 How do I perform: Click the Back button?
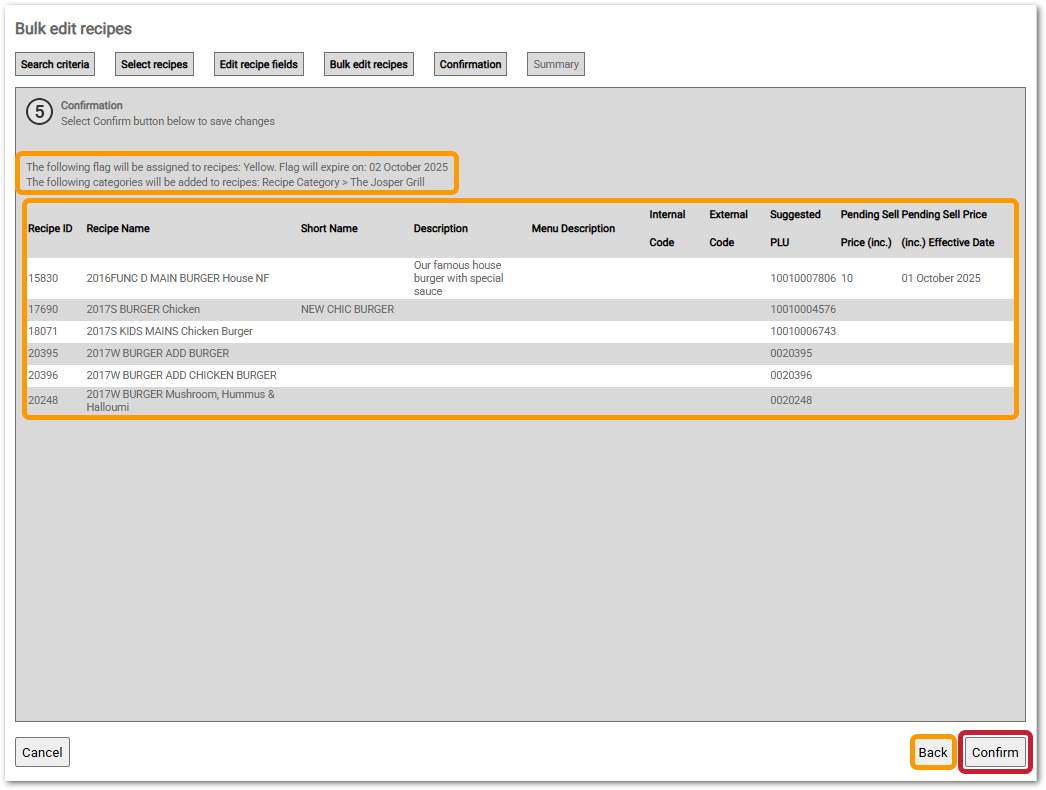(x=932, y=752)
